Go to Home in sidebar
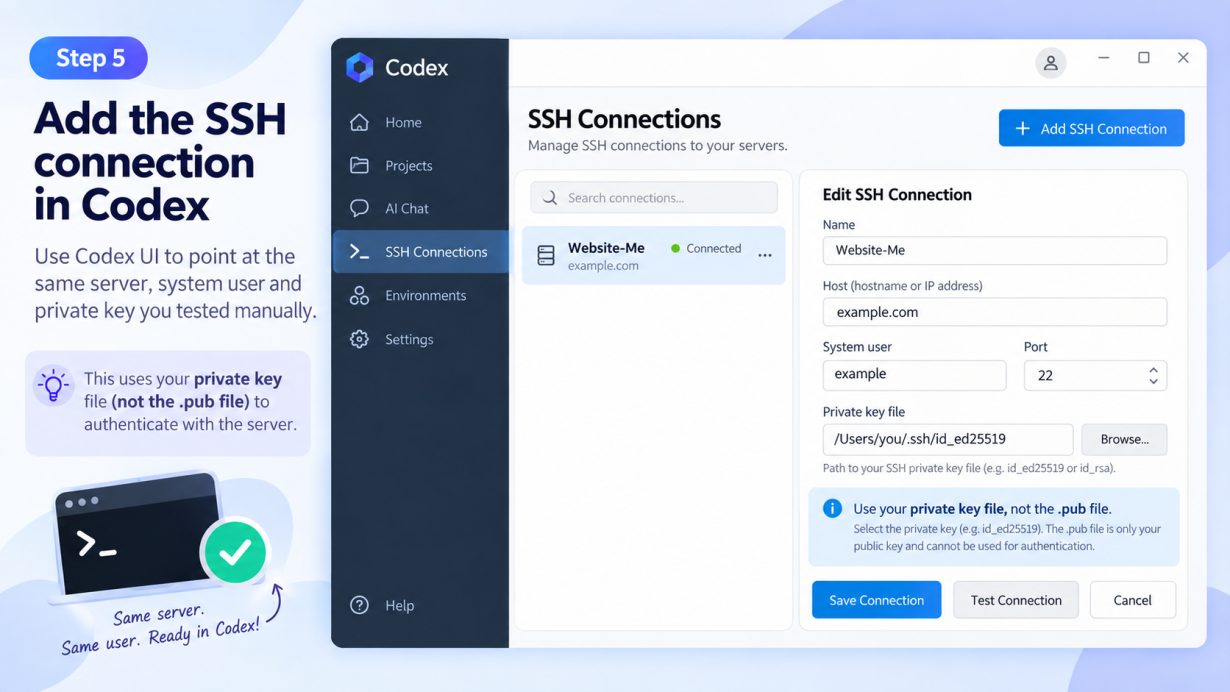Viewport: 1230px width, 692px height. (421, 122)
